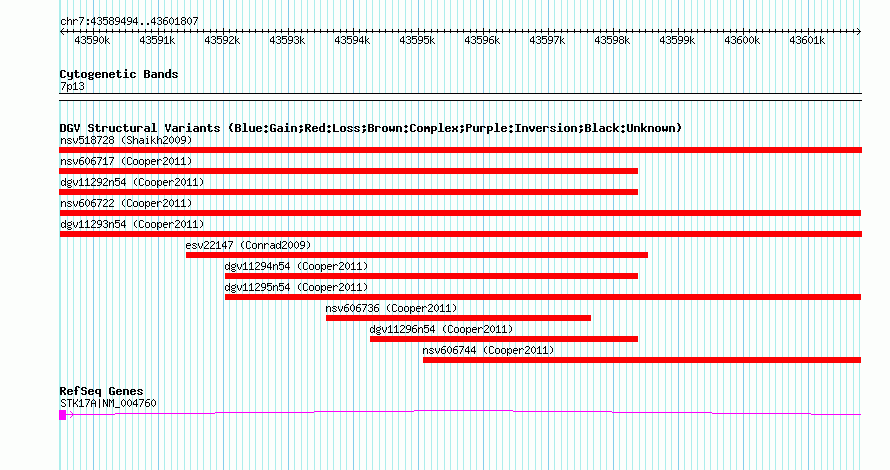
Task: Click the dgv11292n54 (Cooper2011) label
Action: [132, 182]
